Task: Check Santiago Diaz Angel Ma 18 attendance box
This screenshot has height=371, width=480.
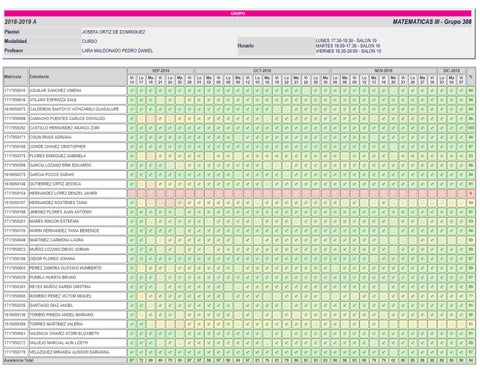Action: [151, 305]
